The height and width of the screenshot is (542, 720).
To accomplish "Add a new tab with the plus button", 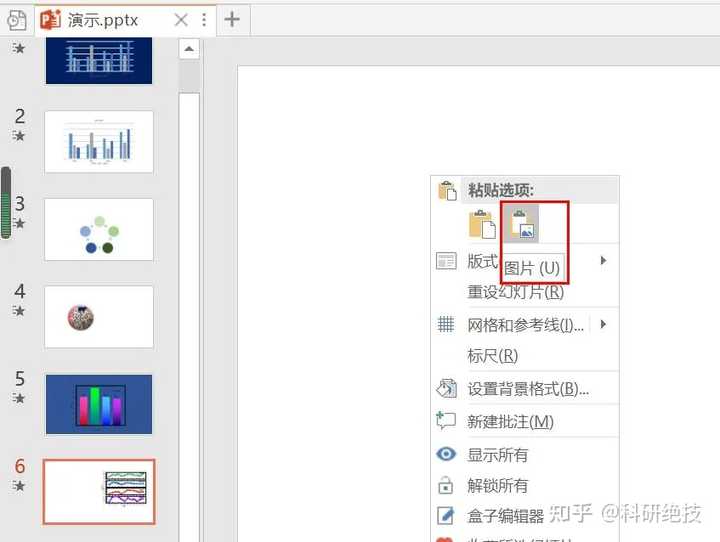I will [232, 19].
